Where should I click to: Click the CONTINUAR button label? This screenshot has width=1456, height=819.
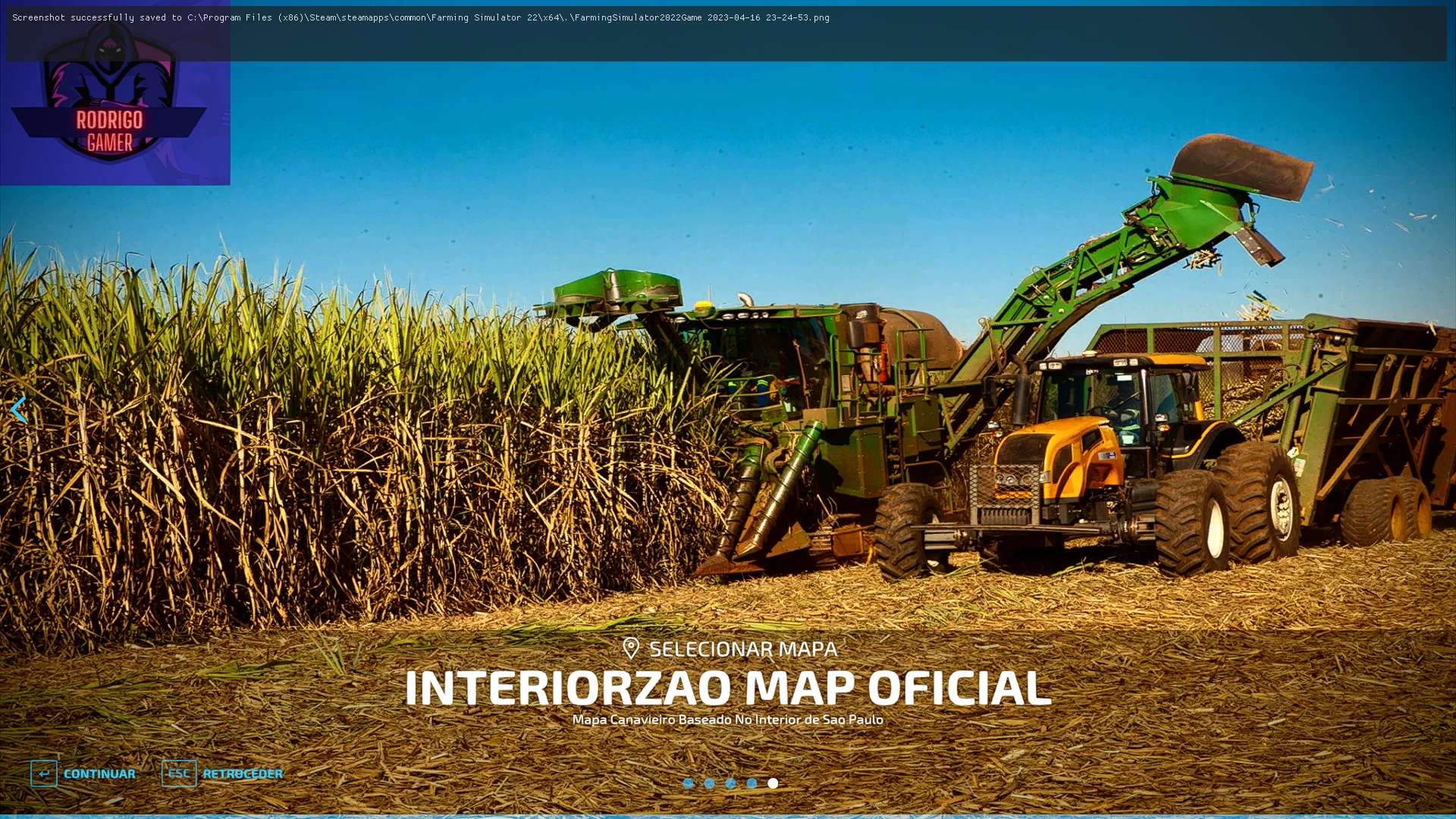[99, 773]
